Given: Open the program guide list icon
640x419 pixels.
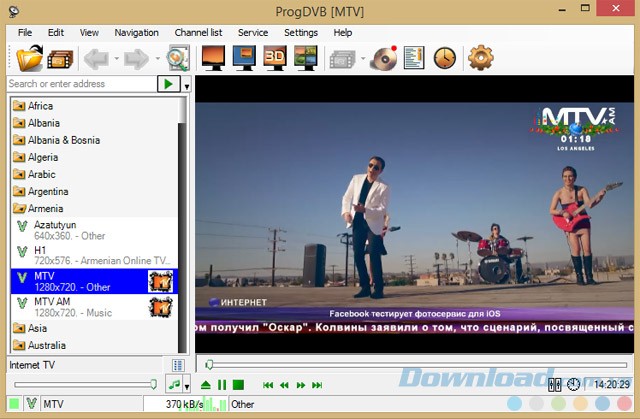Looking at the screenshot, I should tap(414, 59).
